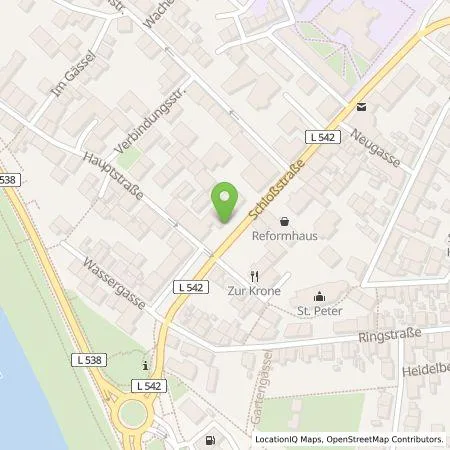Click the fuel station pump icon
This screenshot has height=450, width=450.
(x=210, y=440)
